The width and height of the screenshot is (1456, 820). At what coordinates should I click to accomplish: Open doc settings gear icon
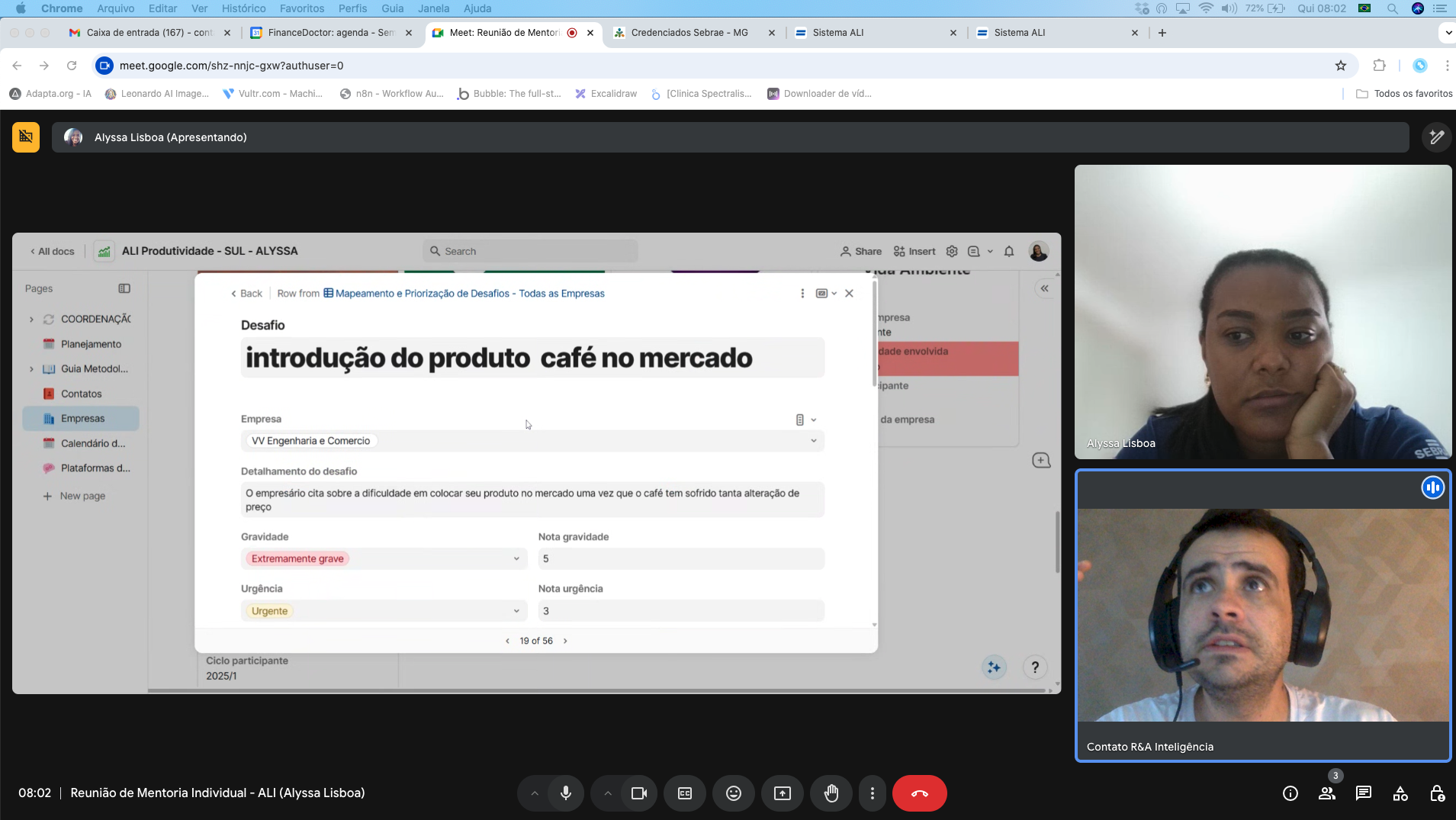(x=952, y=252)
